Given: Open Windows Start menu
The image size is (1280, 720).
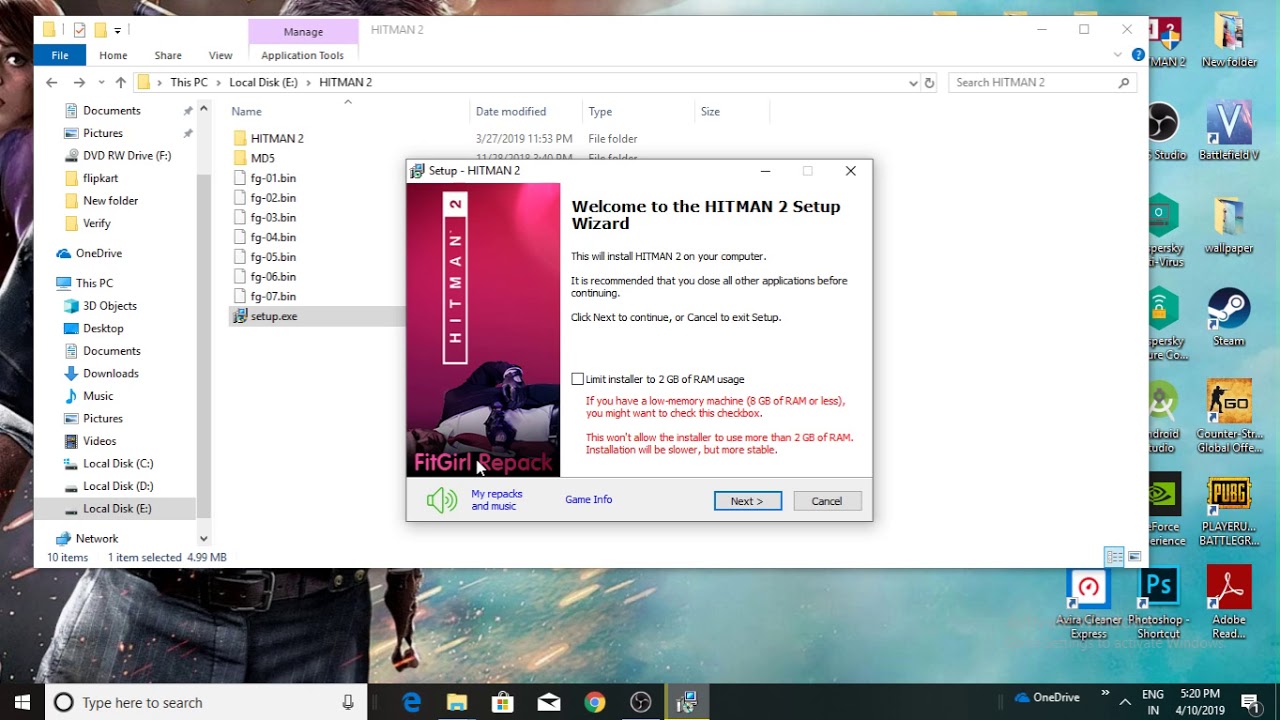Looking at the screenshot, I should [x=22, y=702].
